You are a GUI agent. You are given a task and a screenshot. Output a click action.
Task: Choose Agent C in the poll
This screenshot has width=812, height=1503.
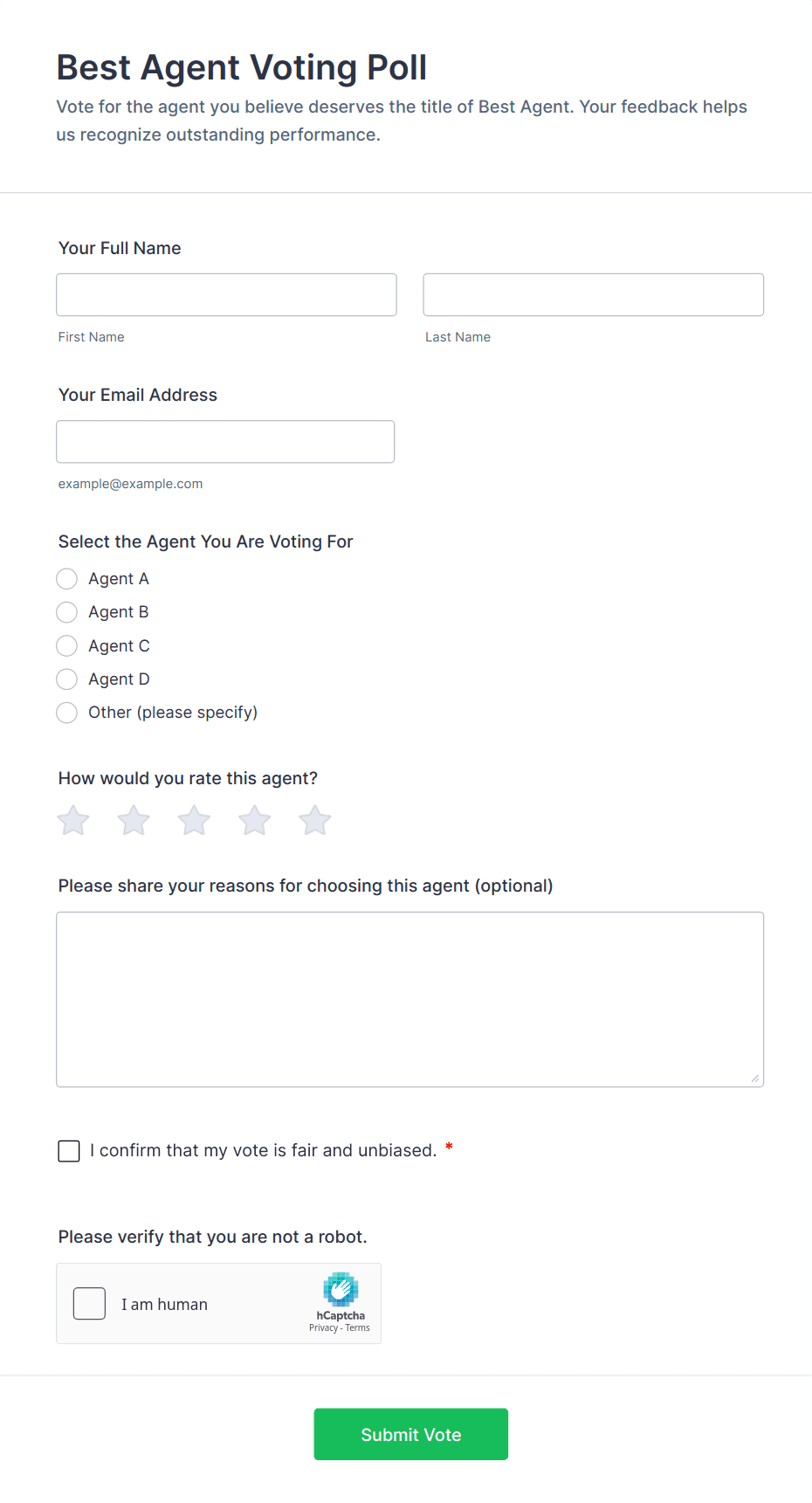(66, 645)
